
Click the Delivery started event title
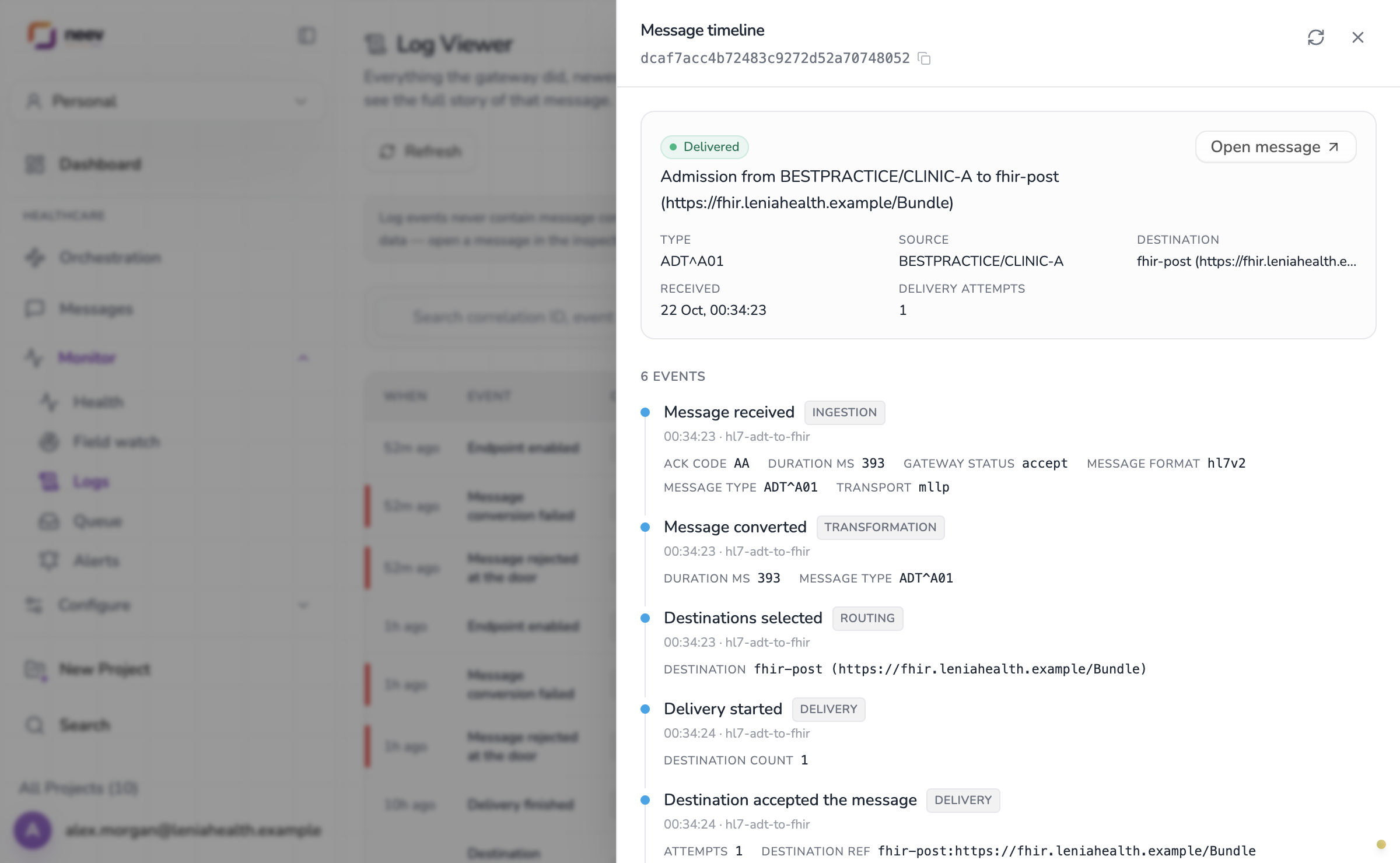point(723,709)
